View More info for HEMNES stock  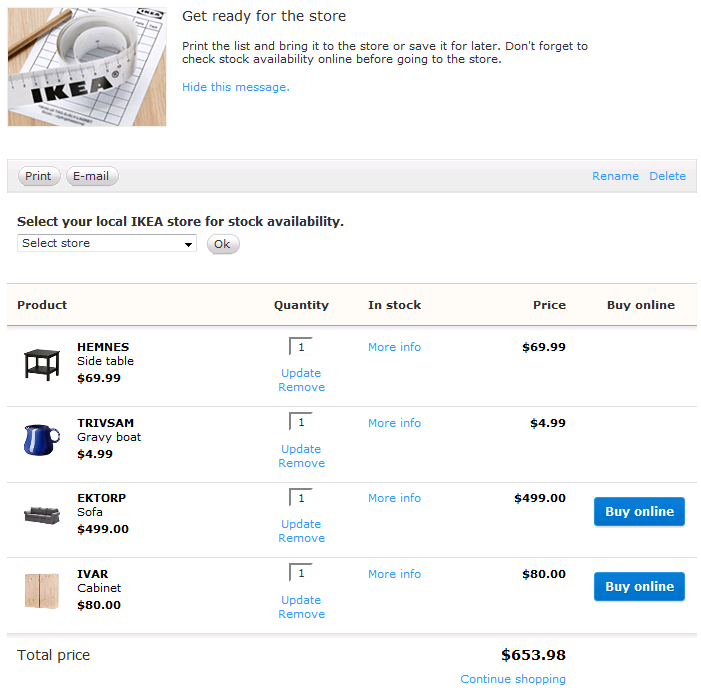[394, 347]
